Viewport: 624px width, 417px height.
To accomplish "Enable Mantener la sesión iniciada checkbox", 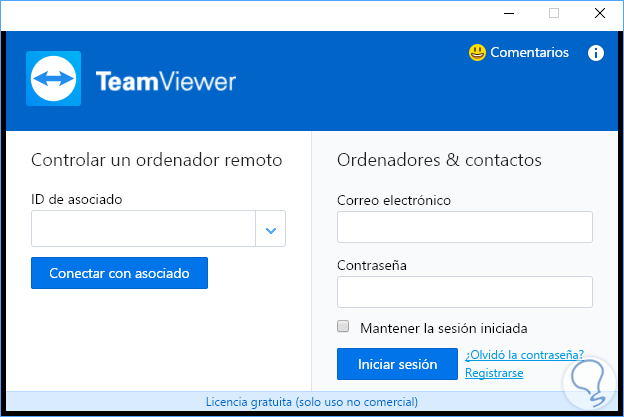I will (x=343, y=327).
